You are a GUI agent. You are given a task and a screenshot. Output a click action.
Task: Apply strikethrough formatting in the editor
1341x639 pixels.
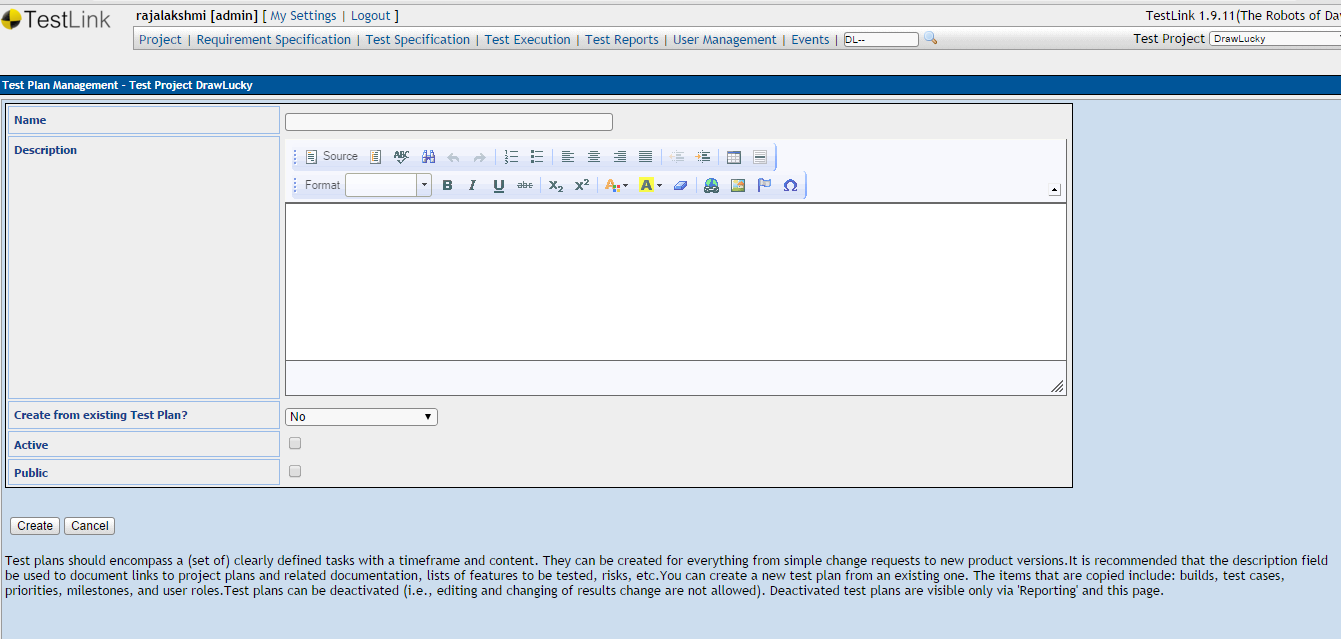(x=524, y=185)
